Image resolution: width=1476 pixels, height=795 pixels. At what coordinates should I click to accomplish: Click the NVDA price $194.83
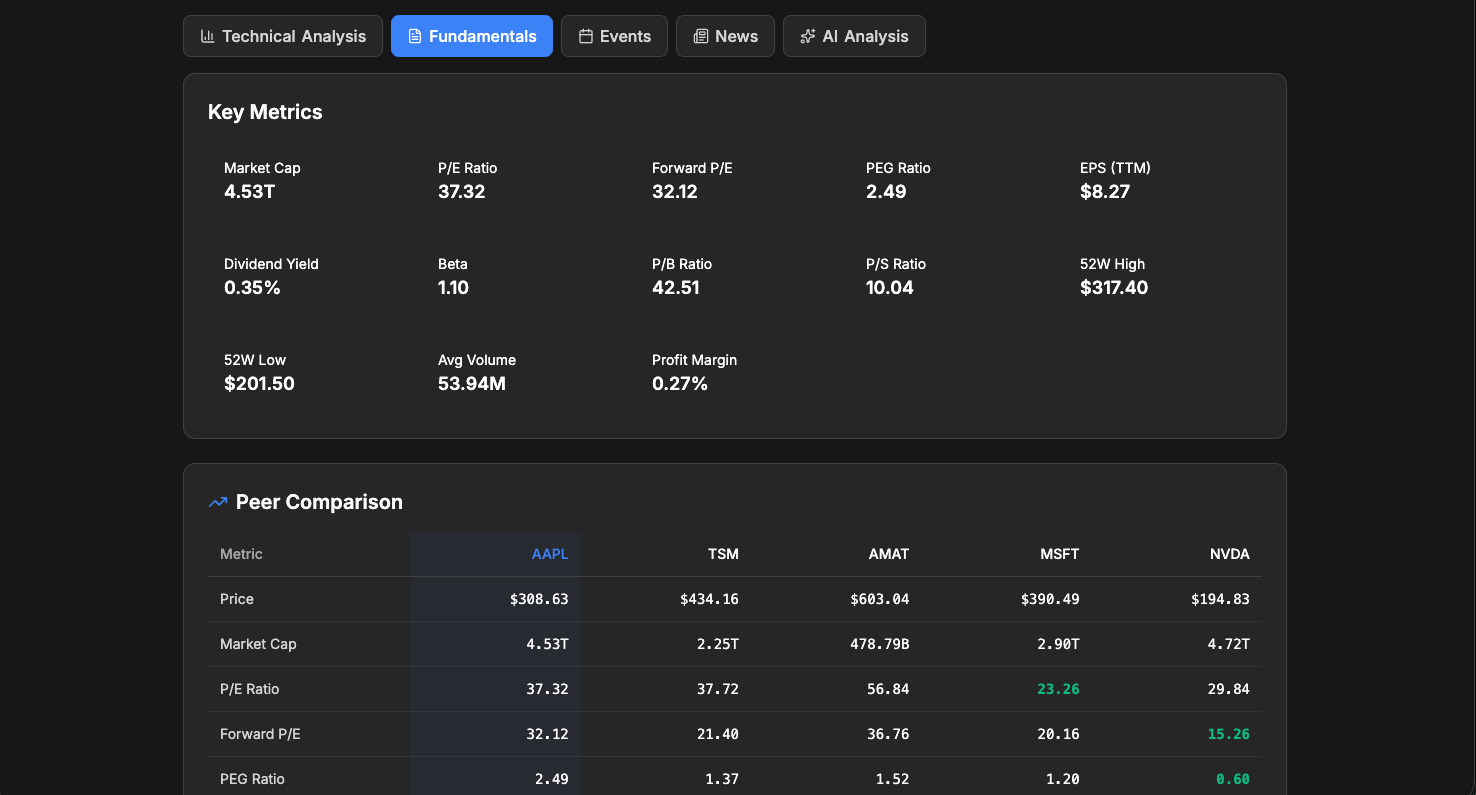(1220, 599)
